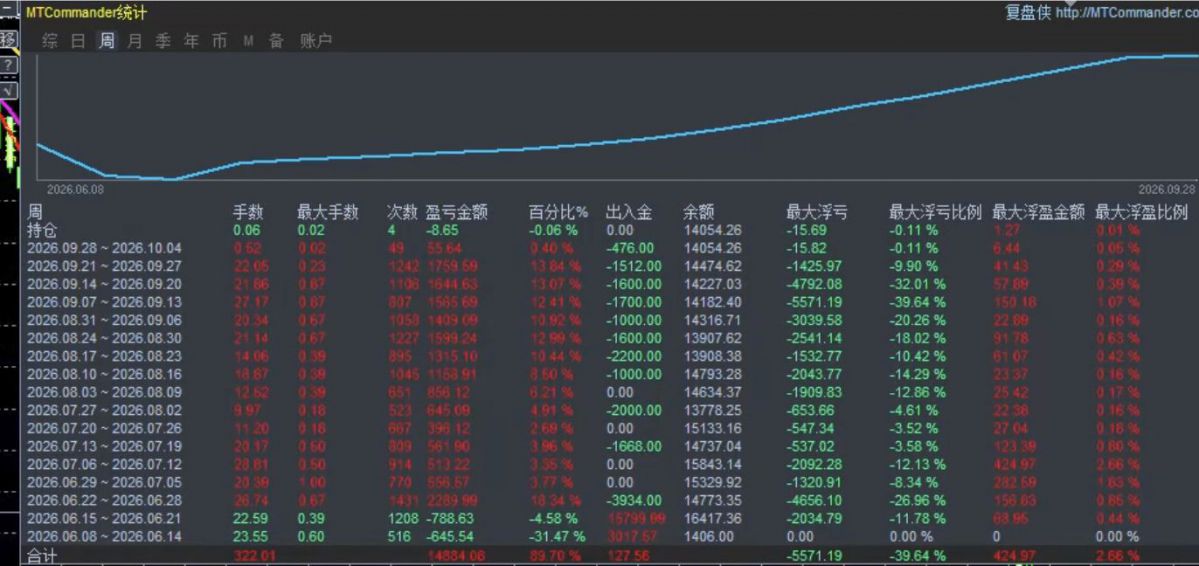Click the balance cell 15843.14
1199x566 pixels.
click(712, 464)
